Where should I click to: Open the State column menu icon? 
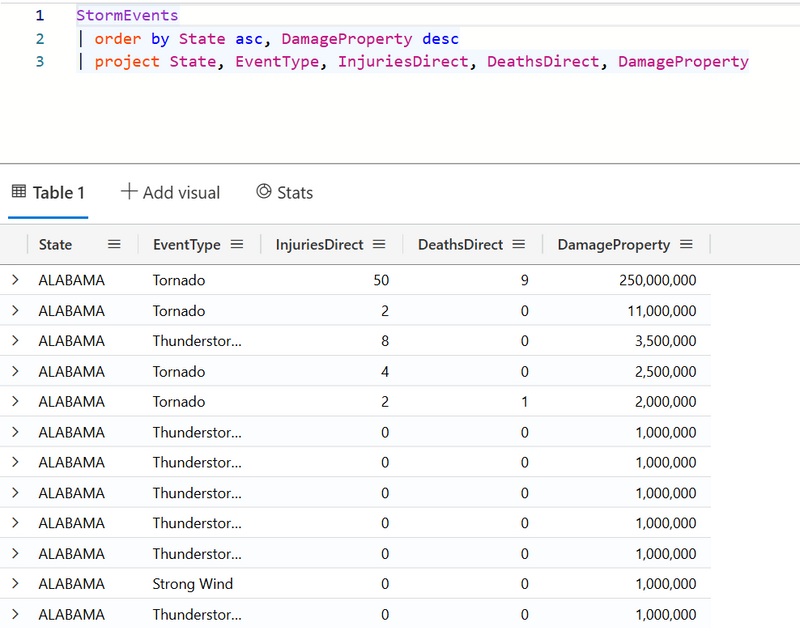pos(114,244)
